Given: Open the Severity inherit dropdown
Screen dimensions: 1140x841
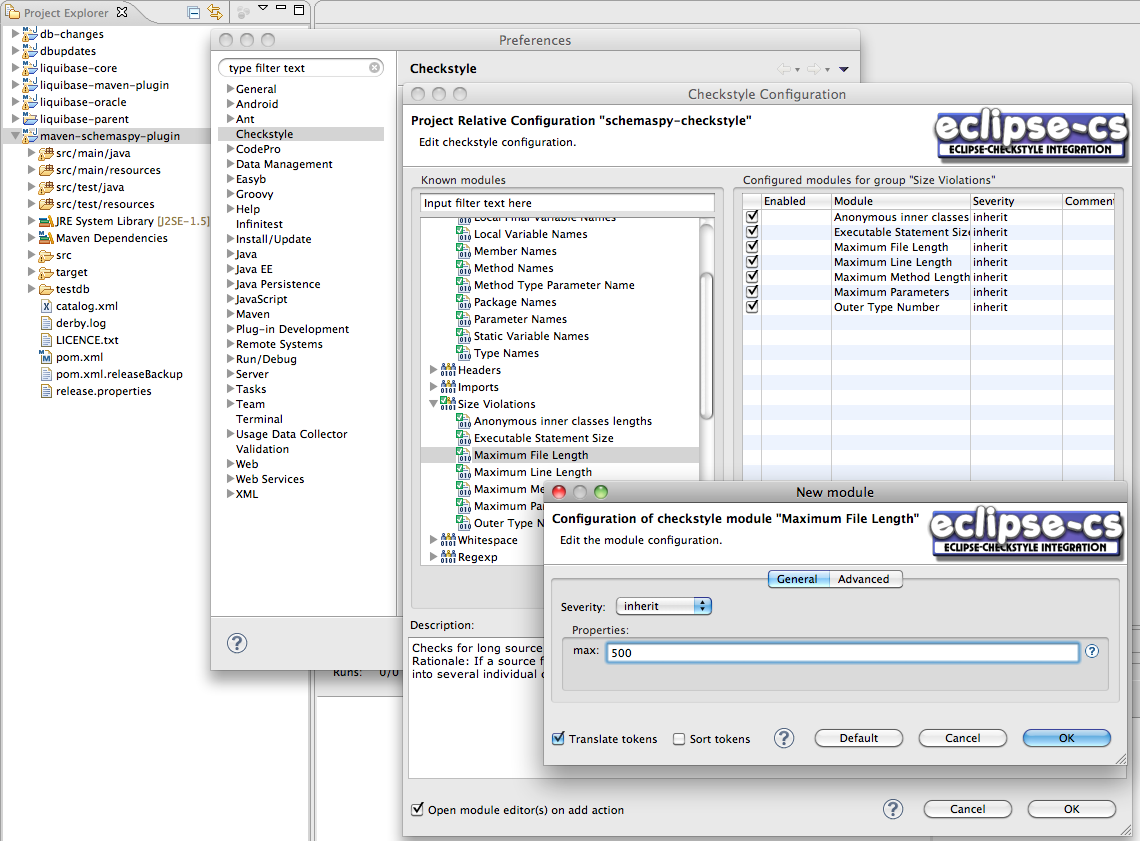Looking at the screenshot, I should [x=664, y=605].
